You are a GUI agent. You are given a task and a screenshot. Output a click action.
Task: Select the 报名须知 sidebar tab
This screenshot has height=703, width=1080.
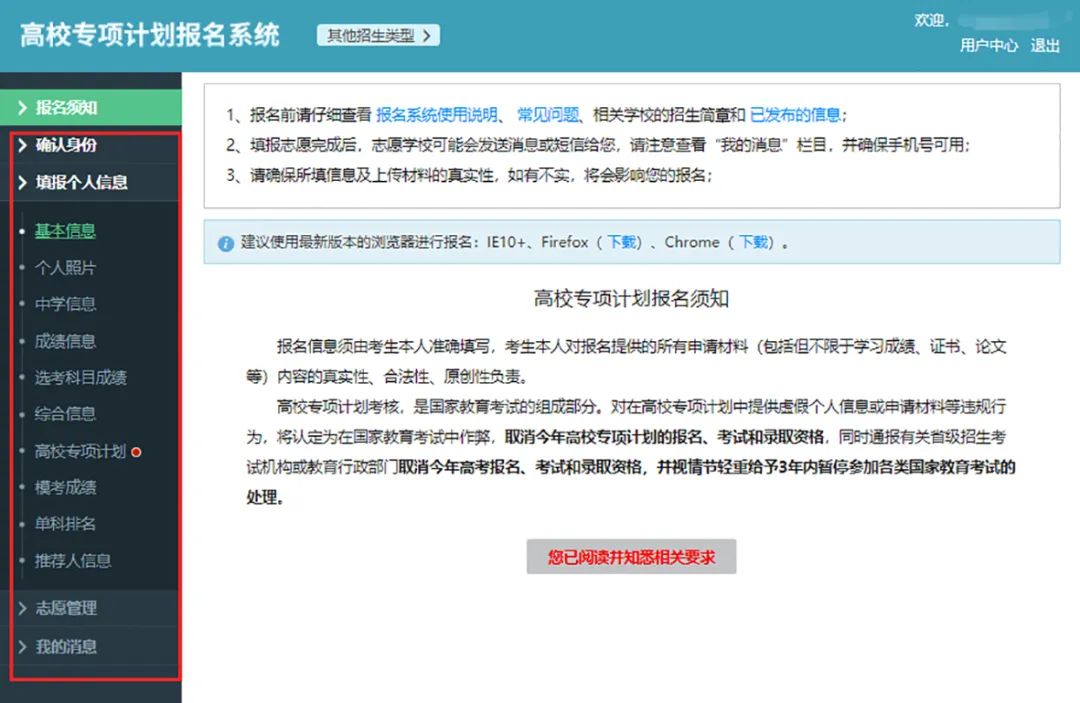[x=66, y=107]
